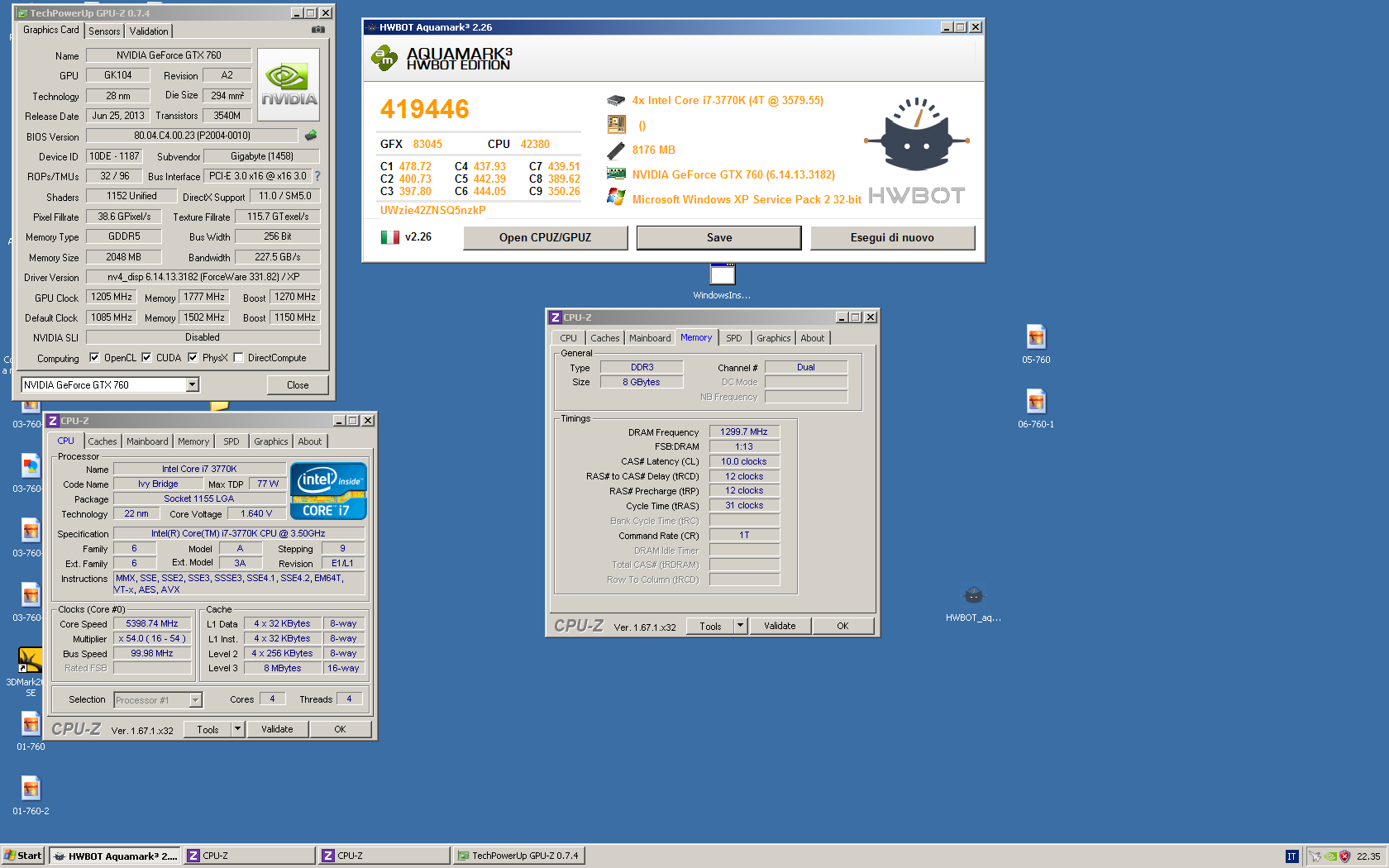
Task: Click the Aquamark score 419446
Action: [424, 109]
